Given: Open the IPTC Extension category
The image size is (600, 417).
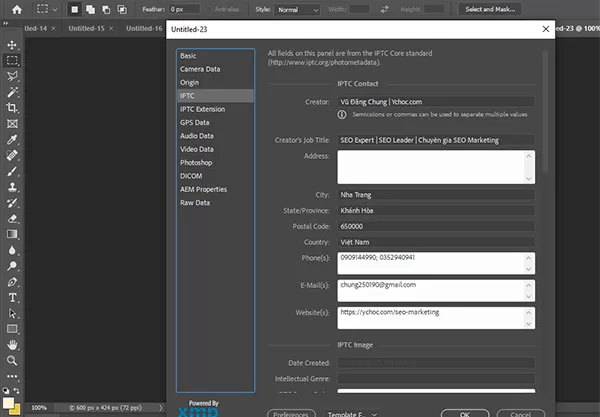Looking at the screenshot, I should tap(215, 109).
